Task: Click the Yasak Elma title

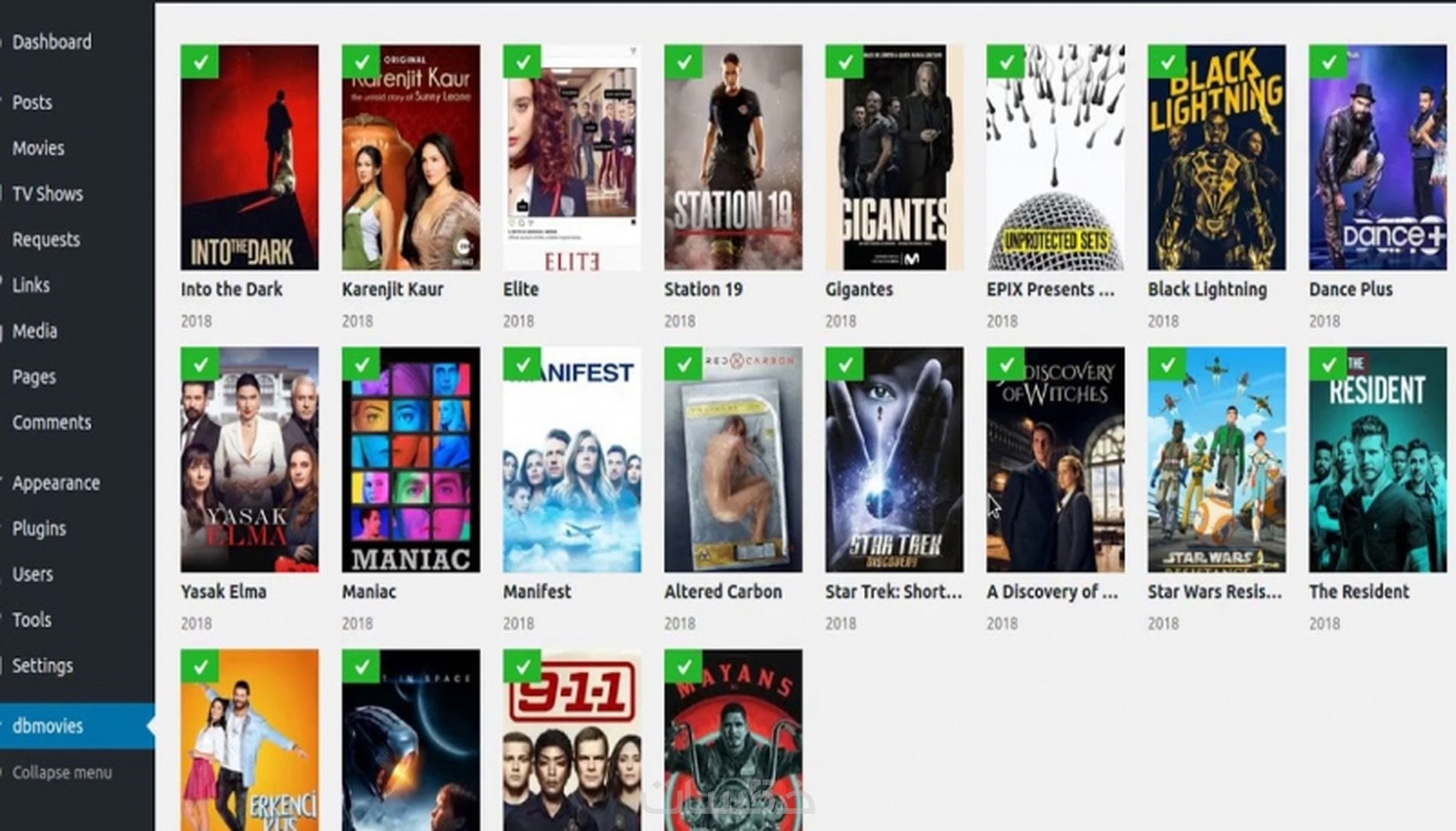Action: pos(224,592)
